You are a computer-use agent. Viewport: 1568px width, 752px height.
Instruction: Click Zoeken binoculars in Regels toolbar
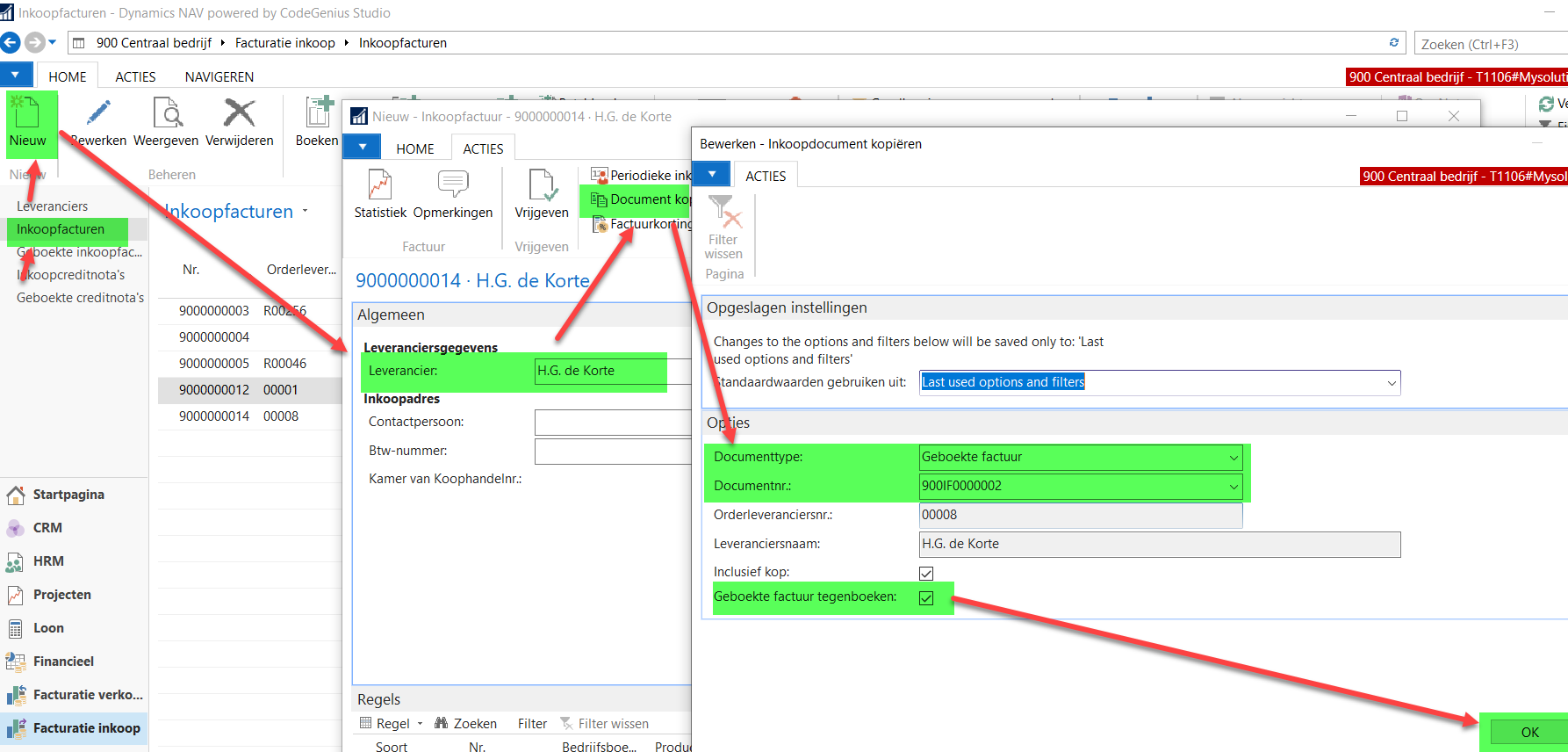pos(465,723)
